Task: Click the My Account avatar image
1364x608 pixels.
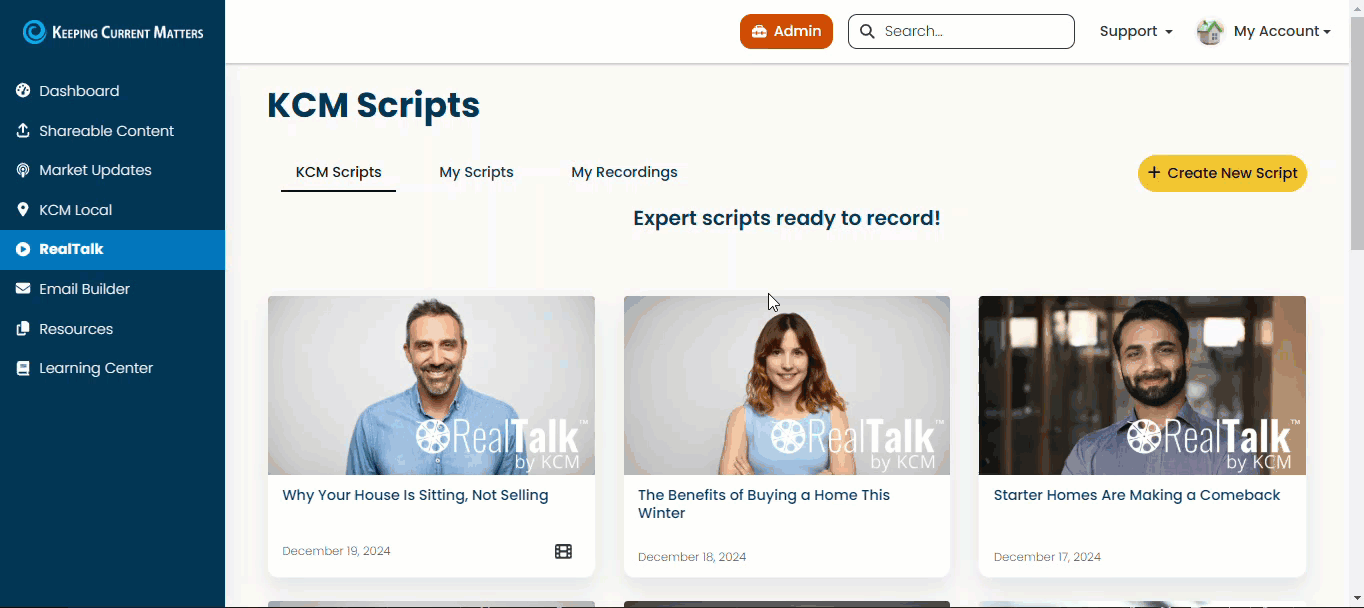Action: pos(1210,32)
